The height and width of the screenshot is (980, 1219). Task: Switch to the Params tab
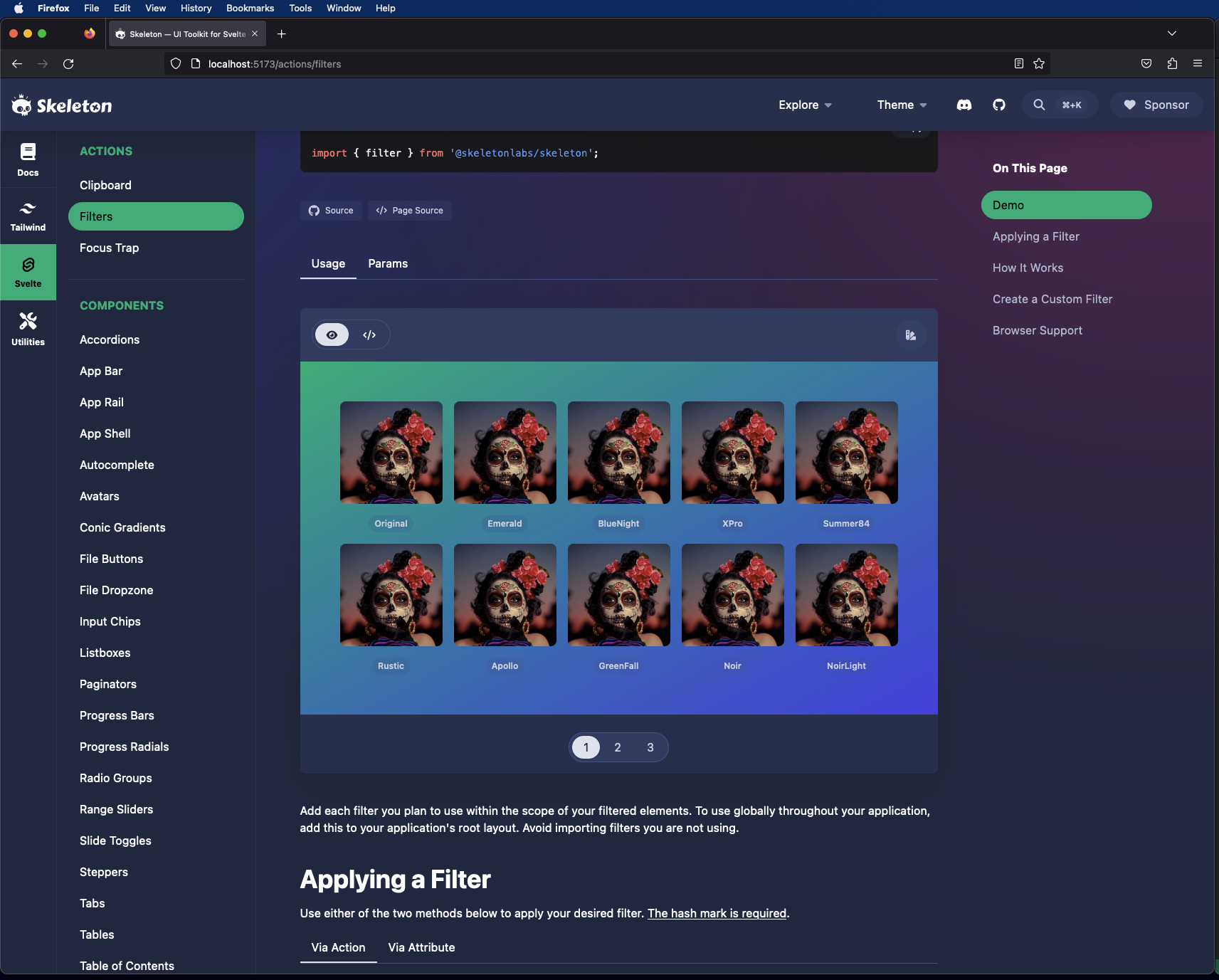[x=387, y=263]
